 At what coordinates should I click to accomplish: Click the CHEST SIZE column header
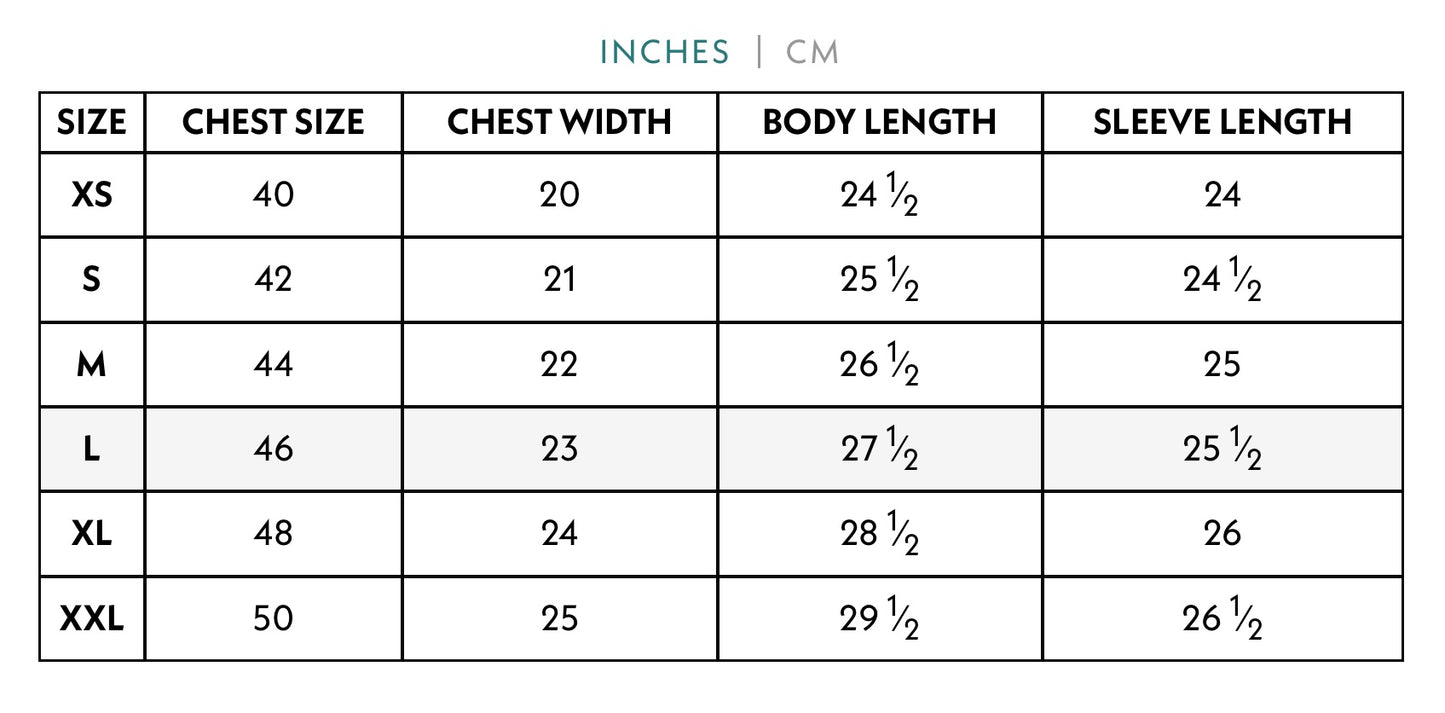273,123
